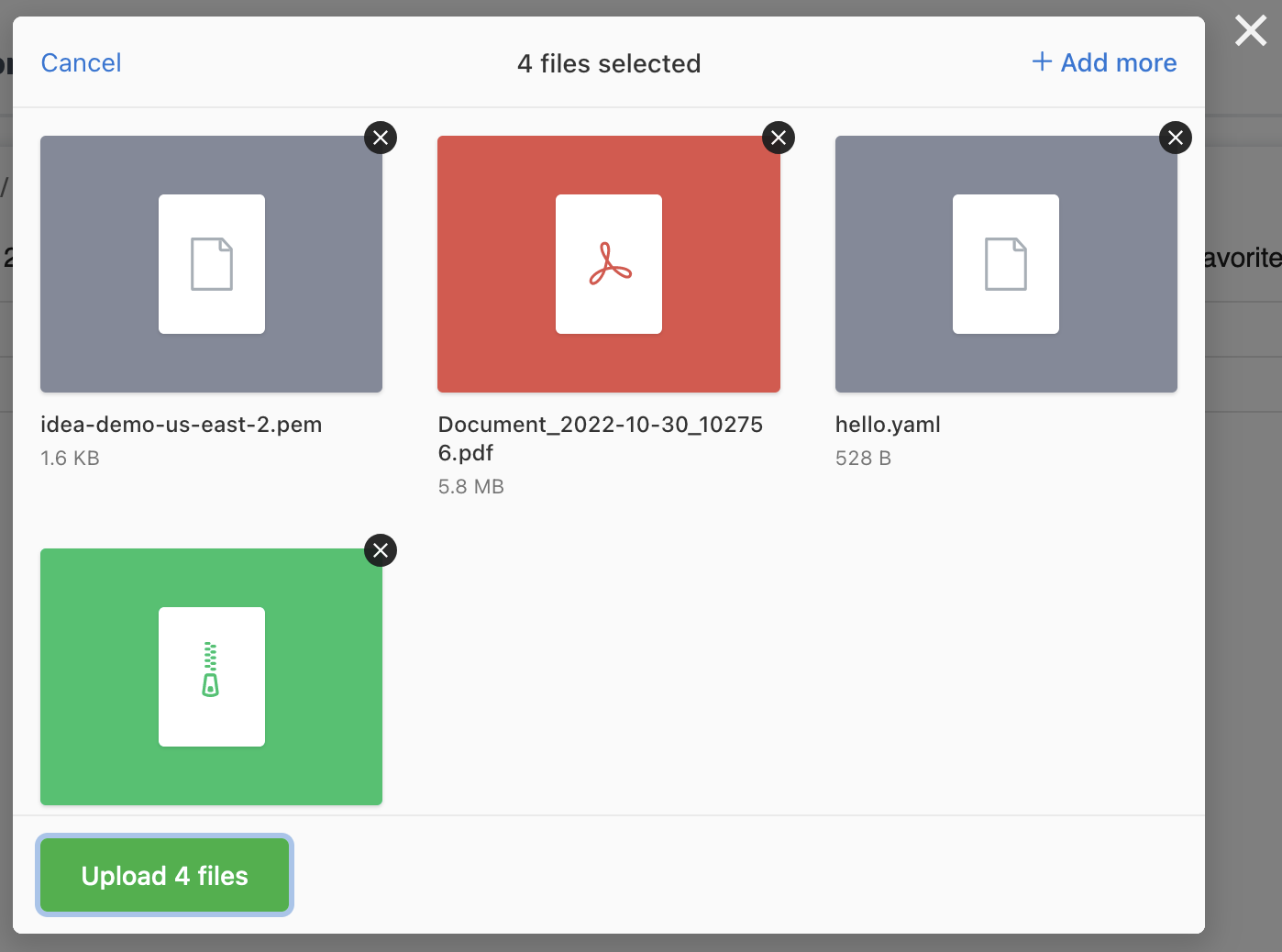Click the 4 files selected heading
The width and height of the screenshot is (1282, 952).
coord(609,63)
